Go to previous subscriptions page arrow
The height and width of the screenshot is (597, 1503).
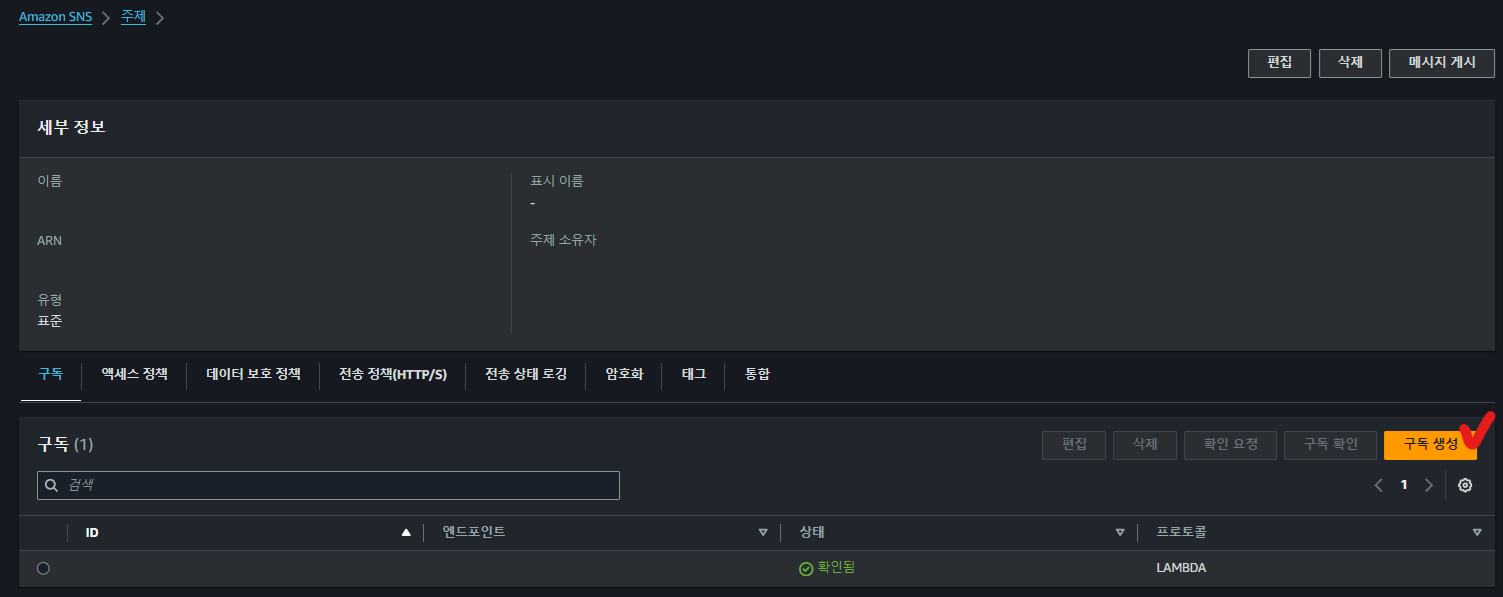[x=1379, y=485]
